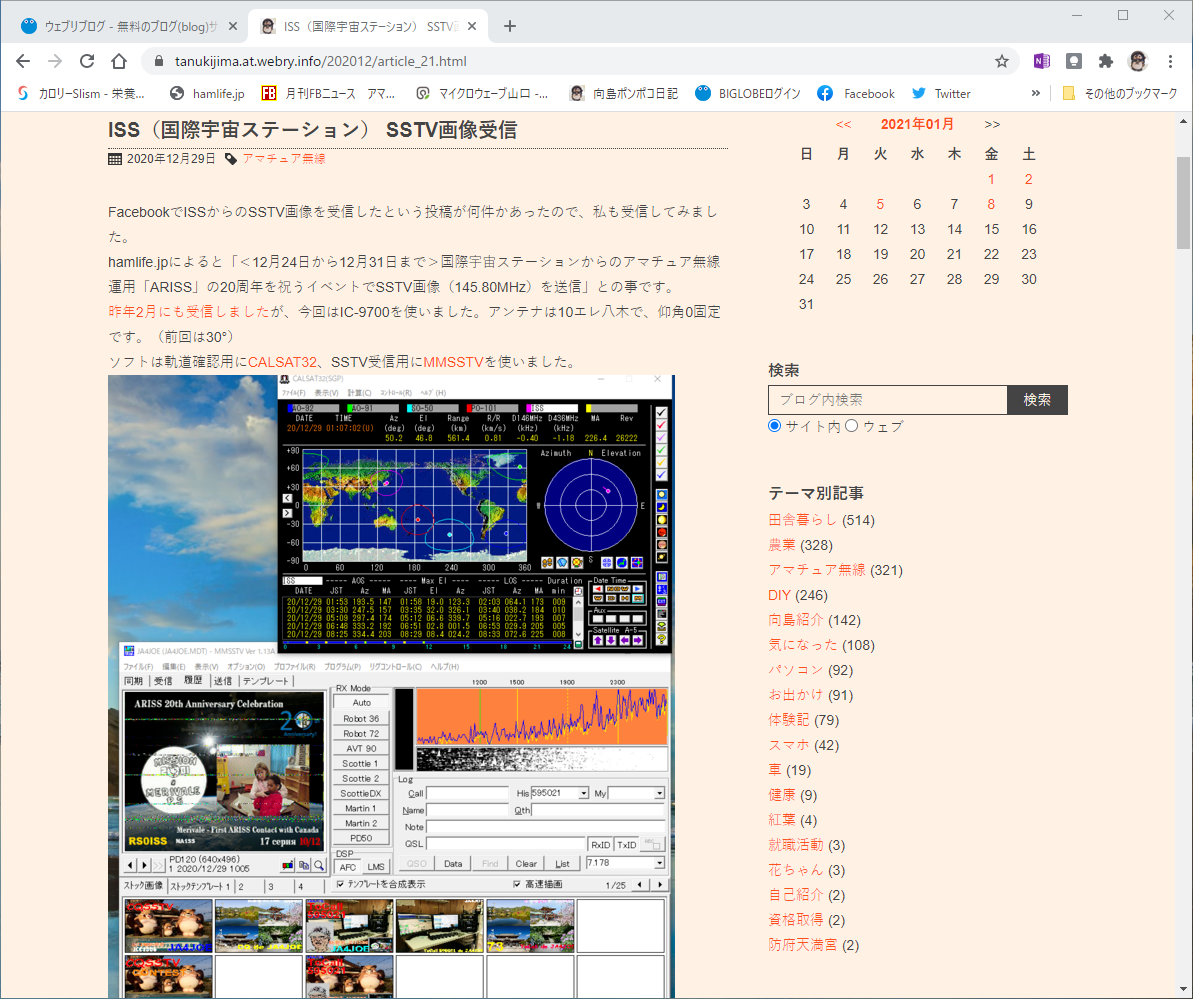Image resolution: width=1193 pixels, height=999 pixels.
Task: Click the page vertical scrollbar
Action: pyautogui.click(x=1183, y=203)
